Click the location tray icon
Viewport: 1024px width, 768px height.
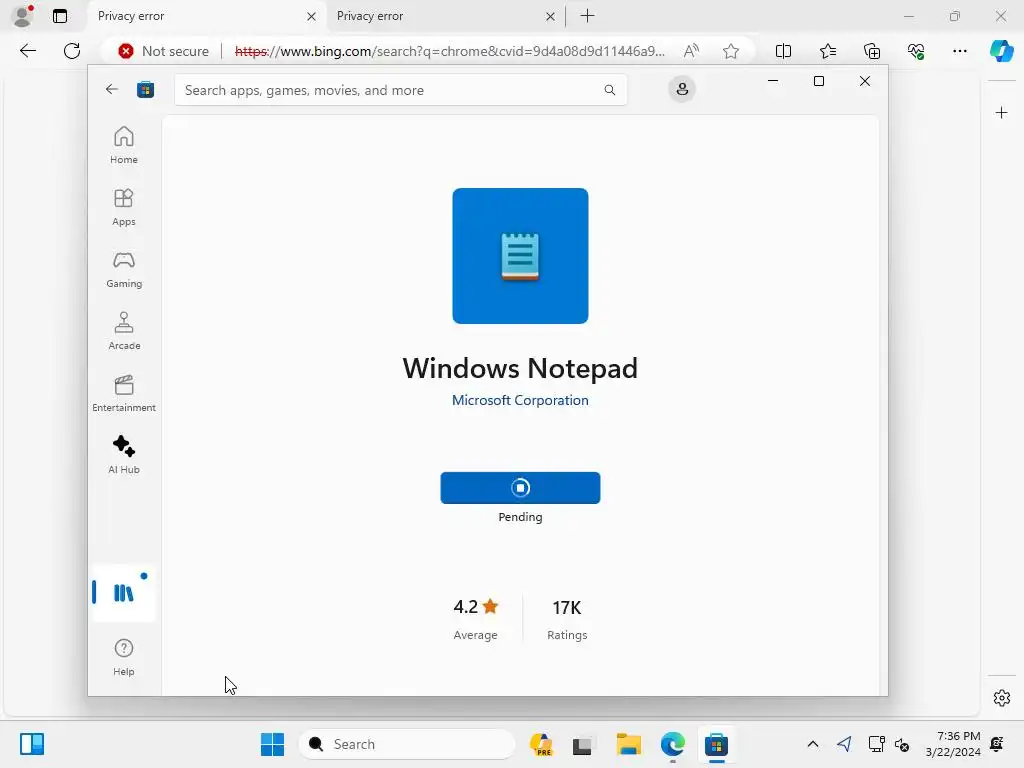coord(844,744)
